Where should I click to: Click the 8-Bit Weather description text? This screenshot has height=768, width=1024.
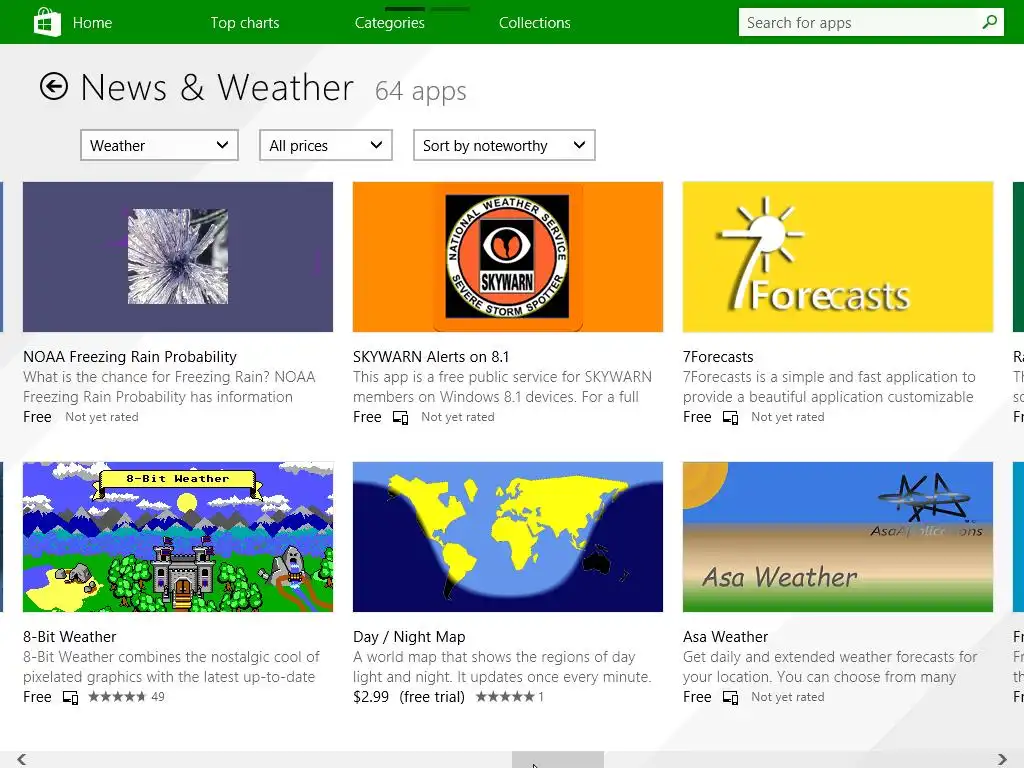tap(171, 667)
